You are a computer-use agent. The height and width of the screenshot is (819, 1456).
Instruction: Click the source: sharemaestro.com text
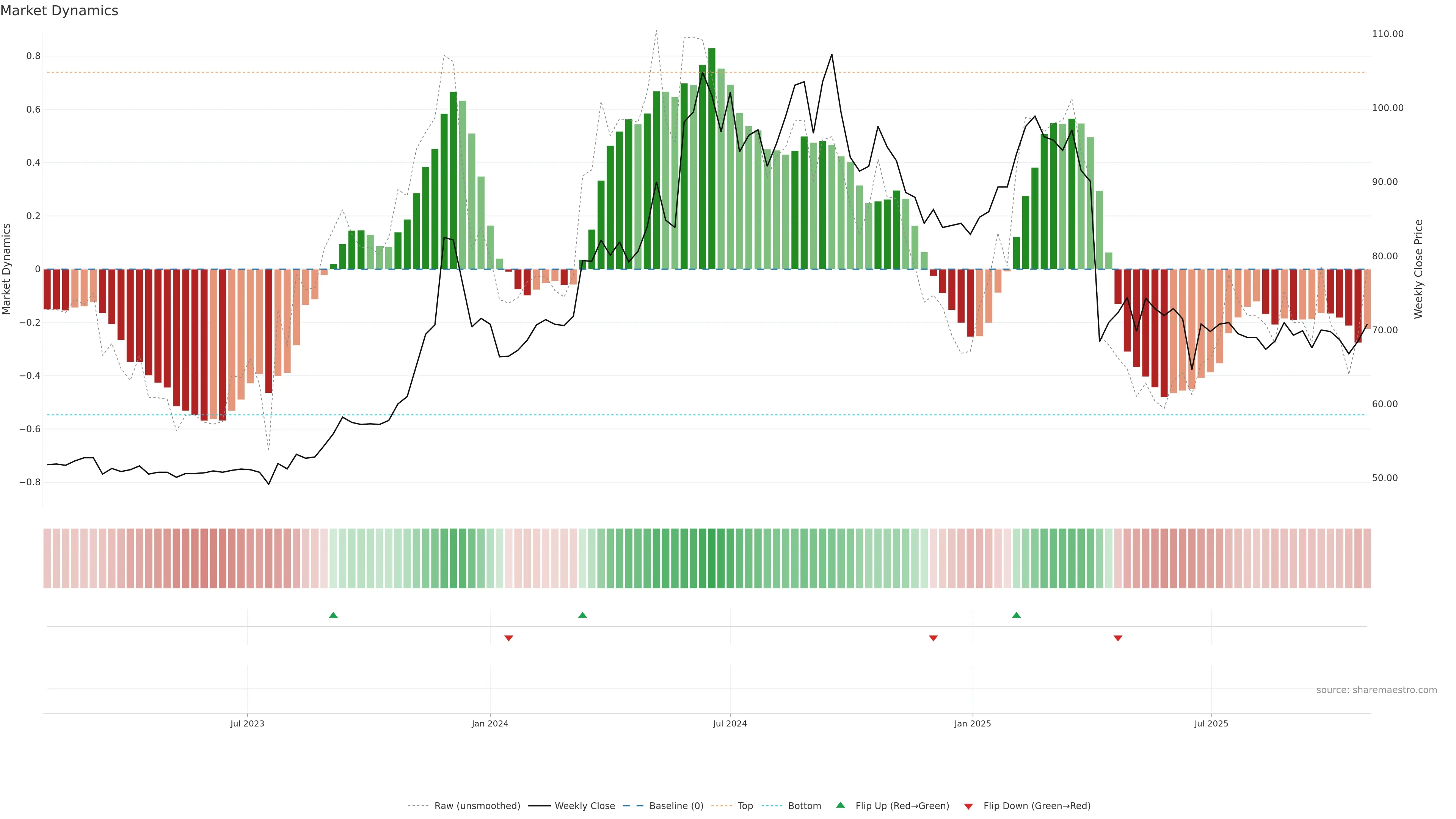point(1376,690)
